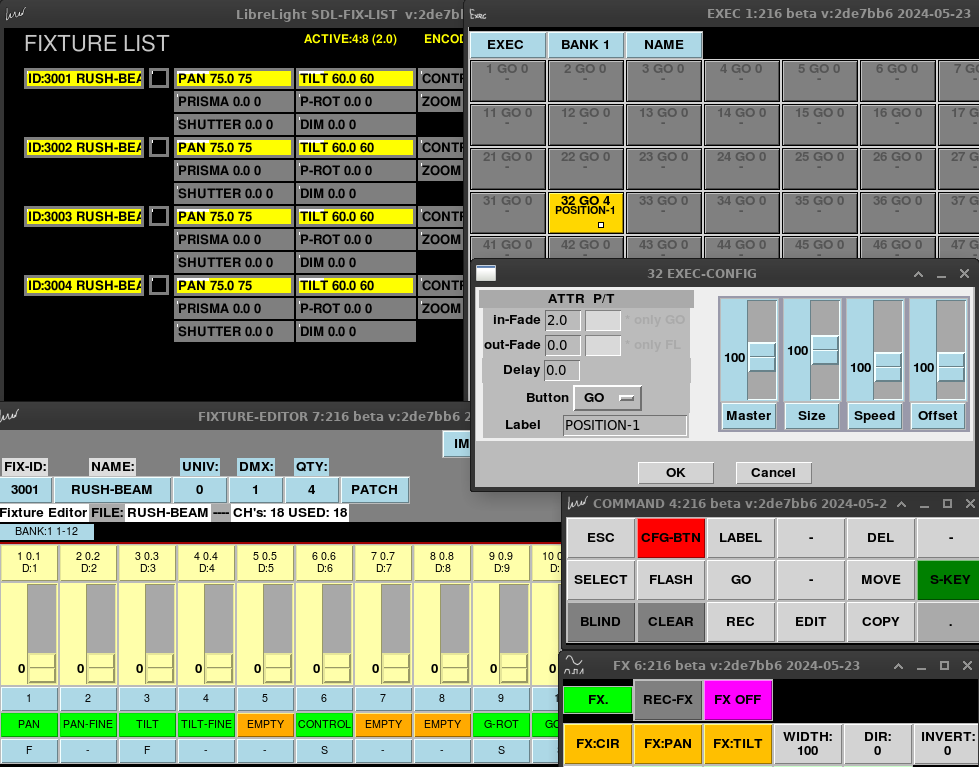This screenshot has height=767, width=979.
Task: Open the Button GO dropdown
Action: 608,397
